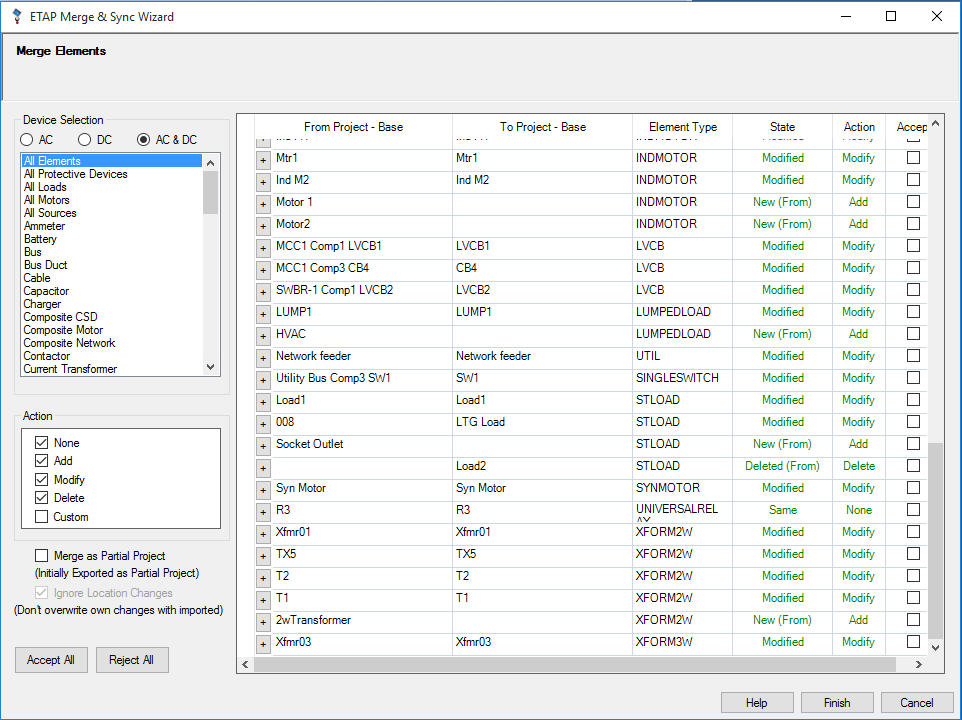The width and height of the screenshot is (962, 720).
Task: Tick the Accept checkbox for Load2 row
Action: [x=914, y=465]
